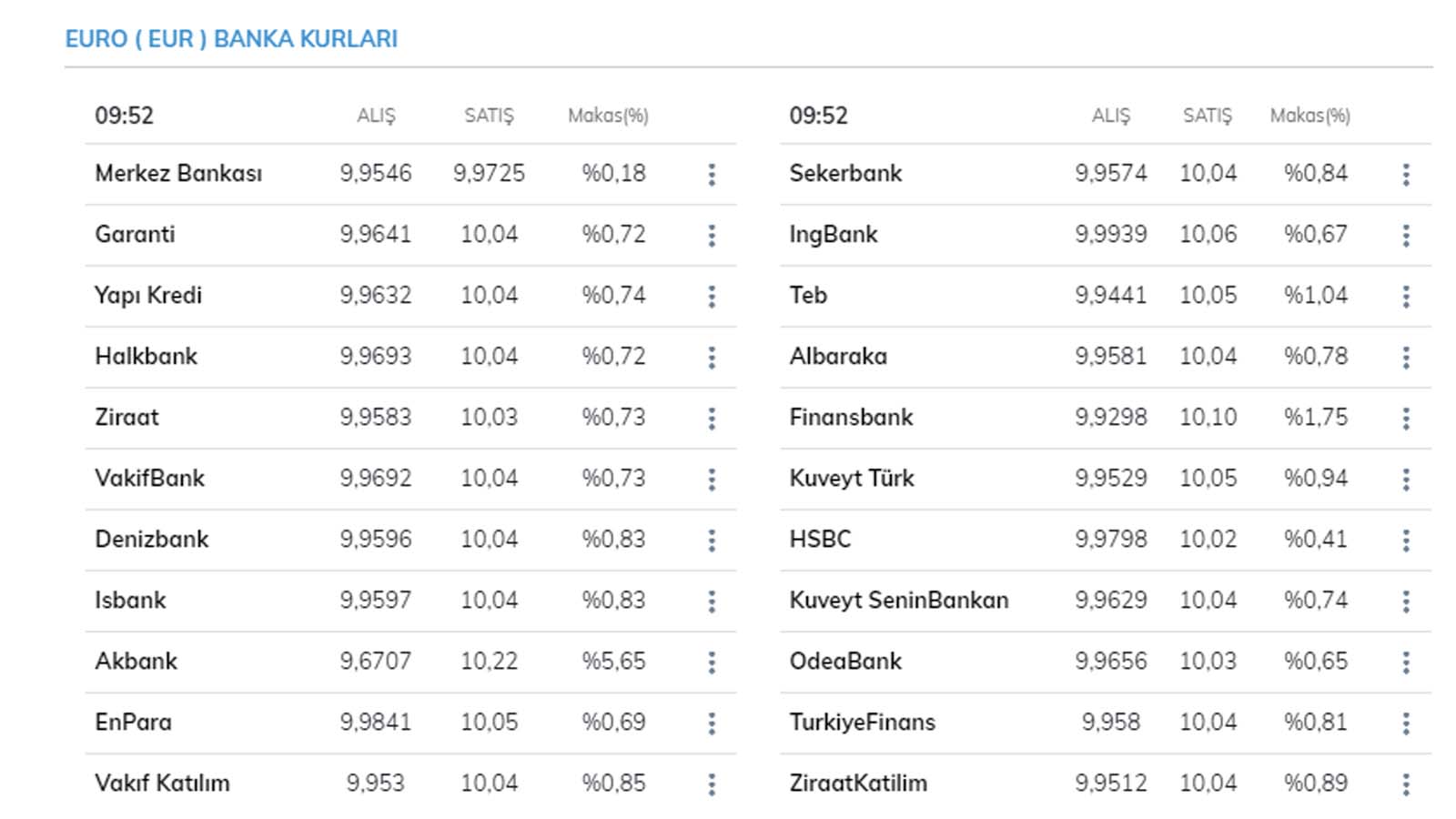Image resolution: width=1456 pixels, height=819 pixels.
Task: Click the options dots in Finansbank row
Action: (1406, 419)
